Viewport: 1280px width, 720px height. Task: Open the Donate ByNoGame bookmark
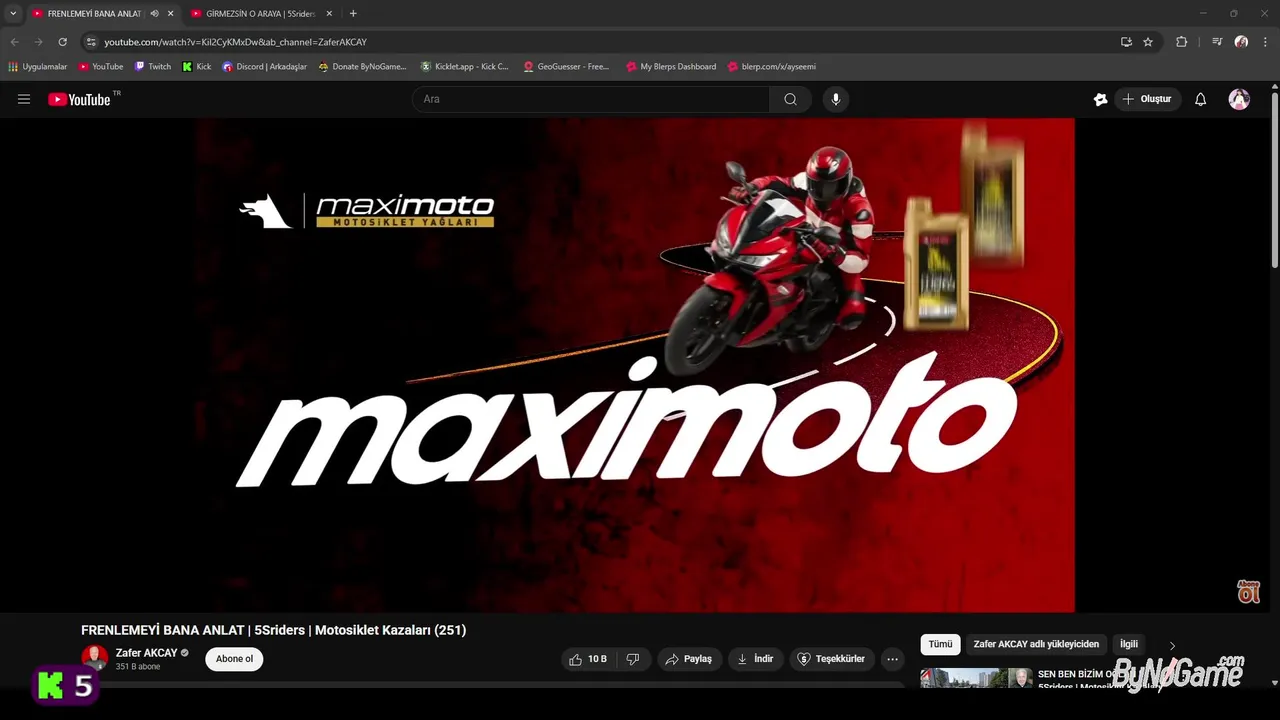[x=362, y=67]
